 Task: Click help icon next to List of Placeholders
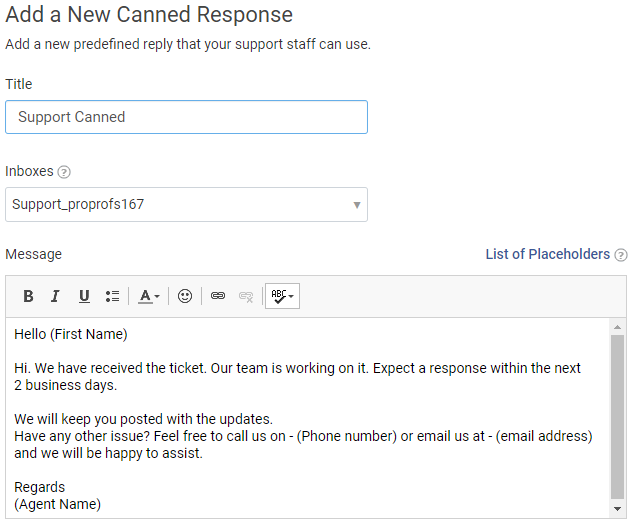[621, 255]
